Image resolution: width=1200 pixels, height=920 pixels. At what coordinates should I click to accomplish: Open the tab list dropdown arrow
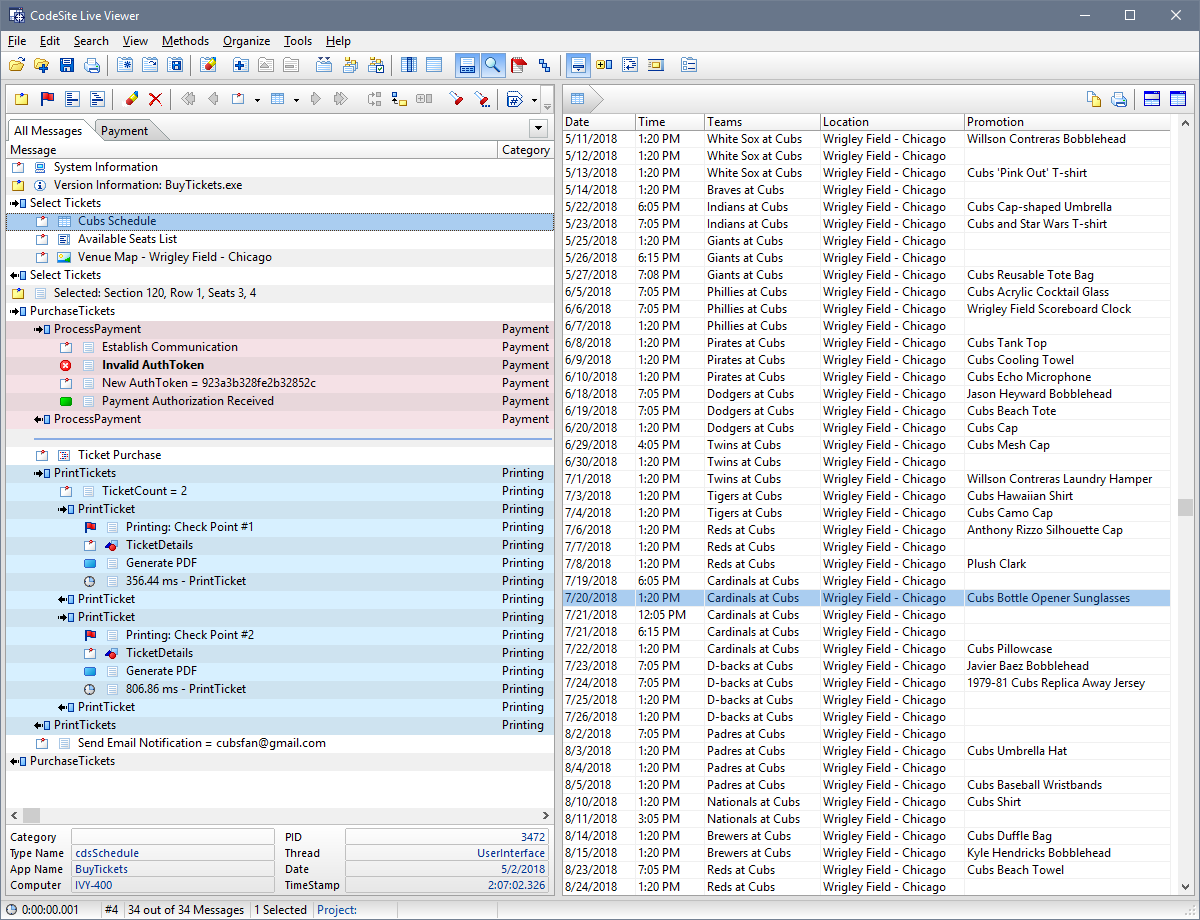[x=539, y=128]
